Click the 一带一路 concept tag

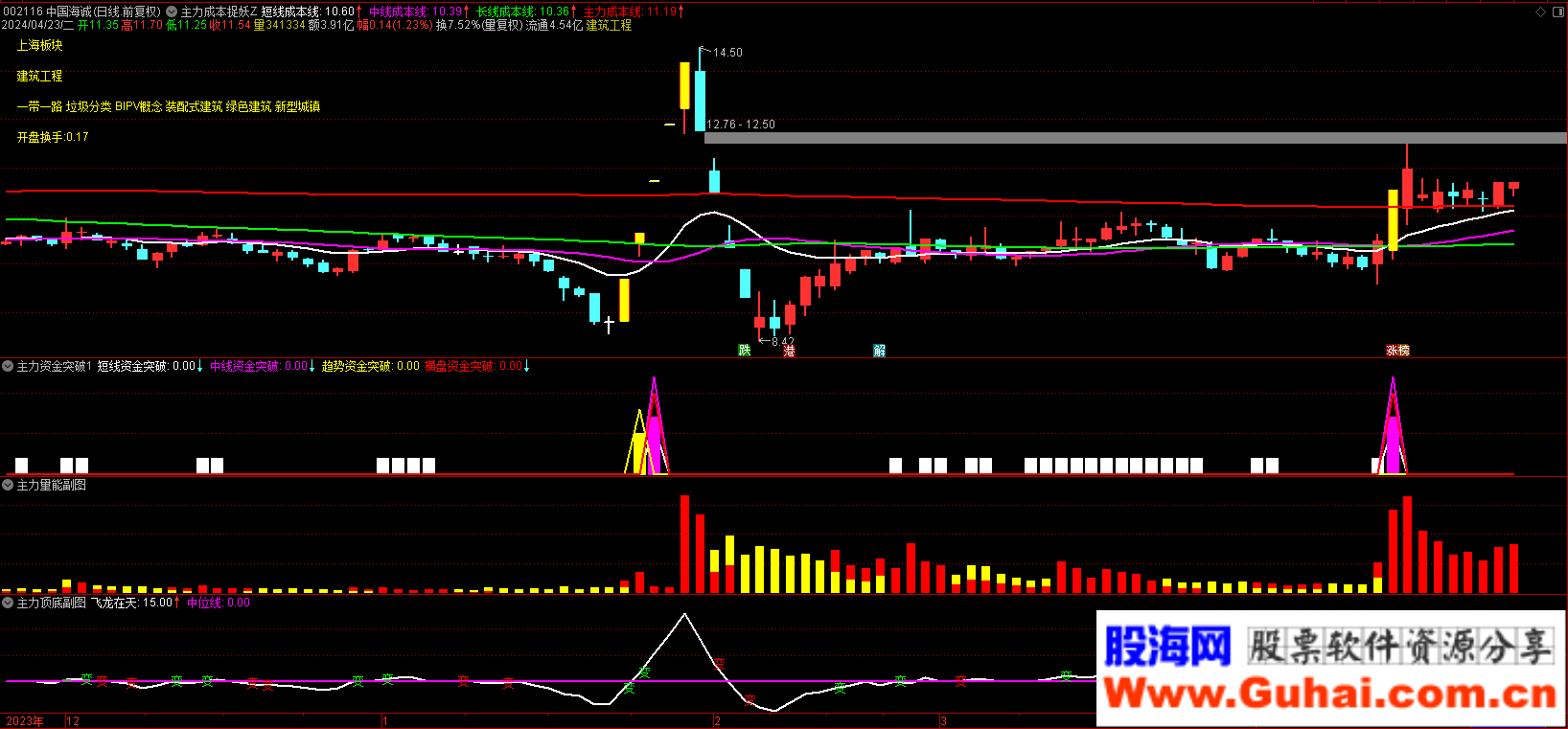pyautogui.click(x=39, y=106)
